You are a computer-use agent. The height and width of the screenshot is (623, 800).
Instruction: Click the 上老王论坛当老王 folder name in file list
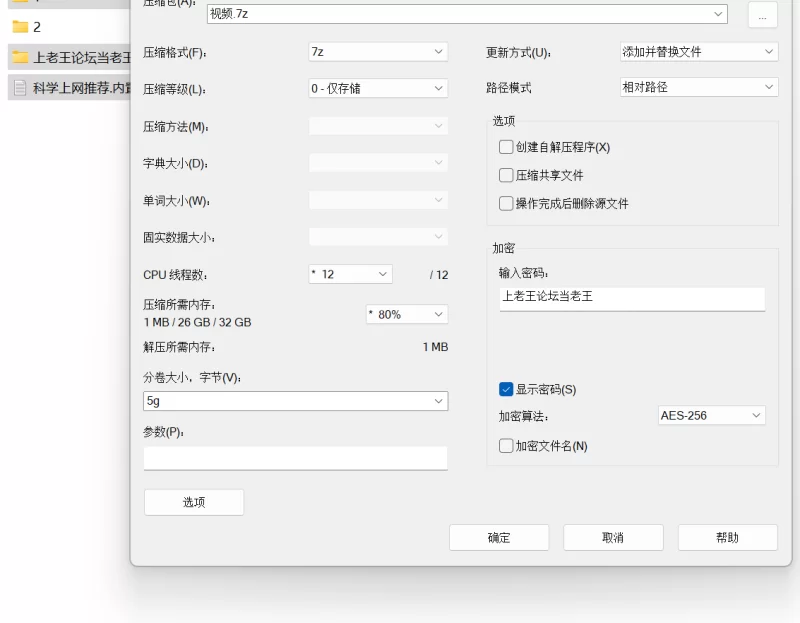point(82,57)
